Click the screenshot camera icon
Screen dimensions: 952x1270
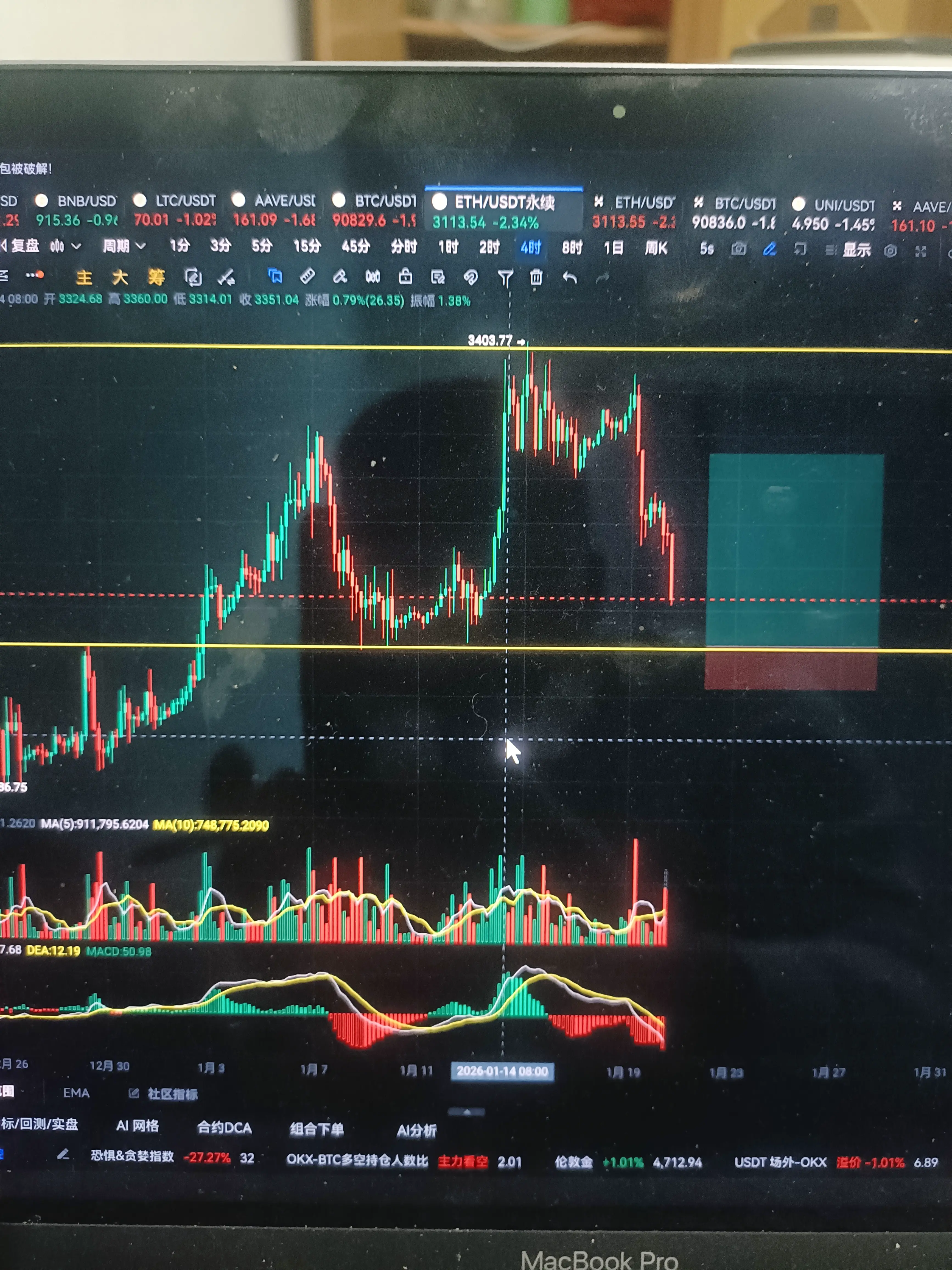738,249
